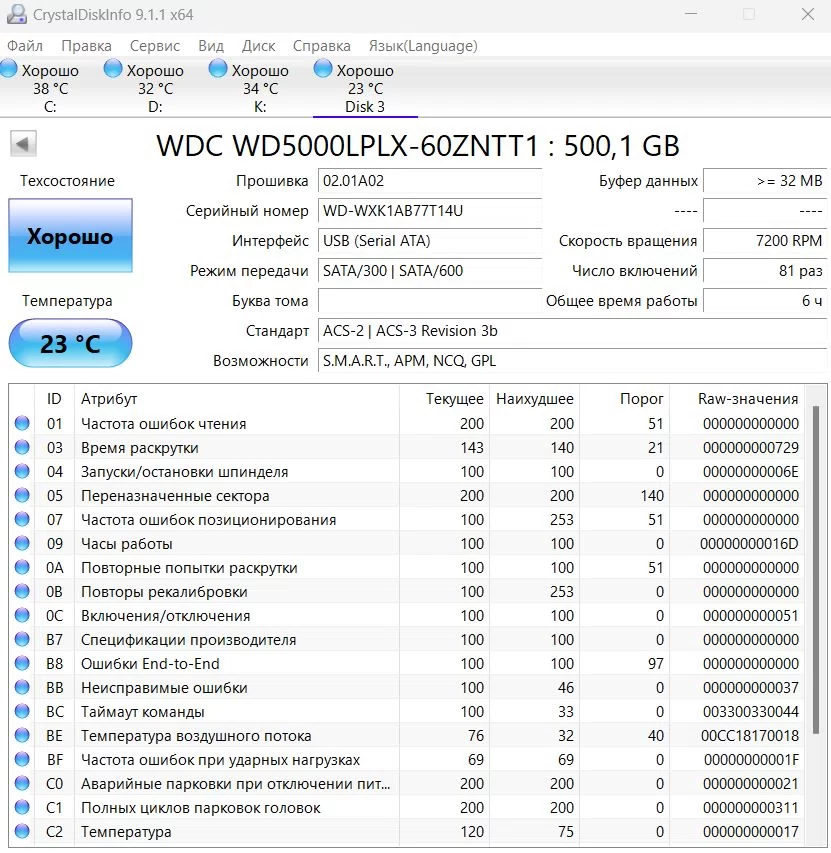Click status icon for attribute 05
Viewport: 831px width, 853px height.
pyautogui.click(x=22, y=495)
